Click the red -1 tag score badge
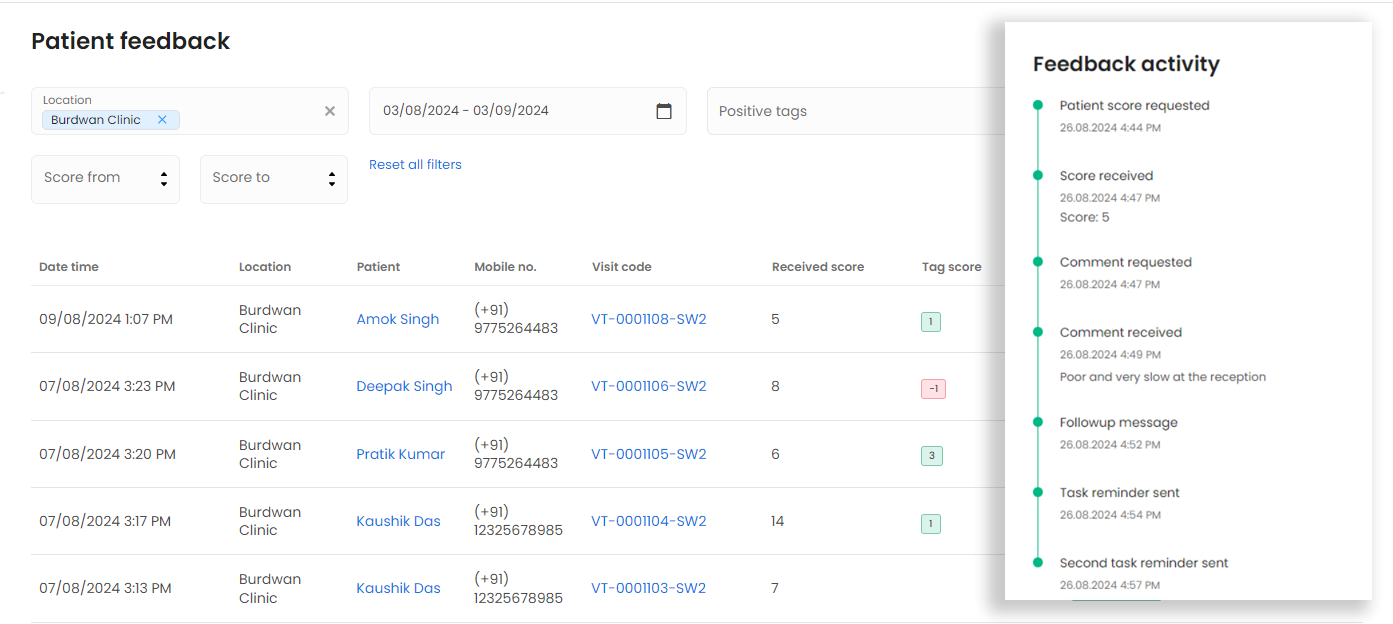Viewport: 1393px width, 624px height. pos(932,389)
